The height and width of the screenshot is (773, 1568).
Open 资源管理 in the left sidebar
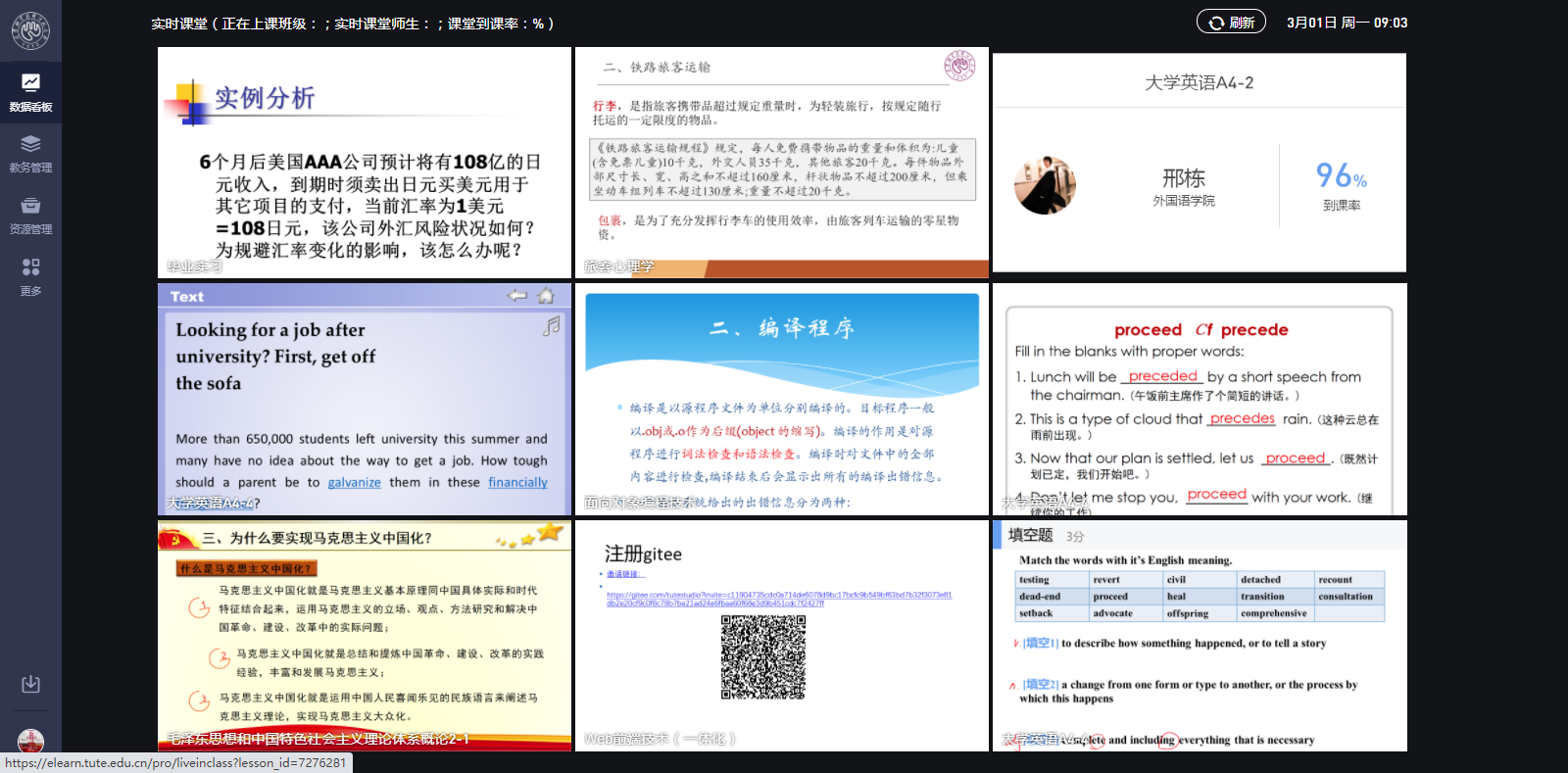(x=30, y=216)
